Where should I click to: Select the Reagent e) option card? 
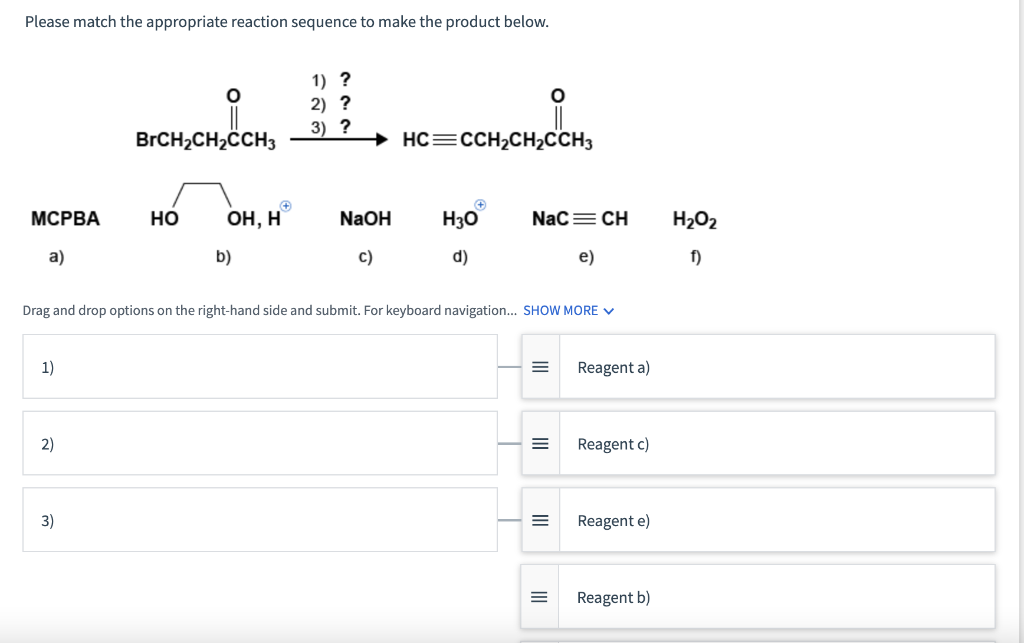coord(775,521)
